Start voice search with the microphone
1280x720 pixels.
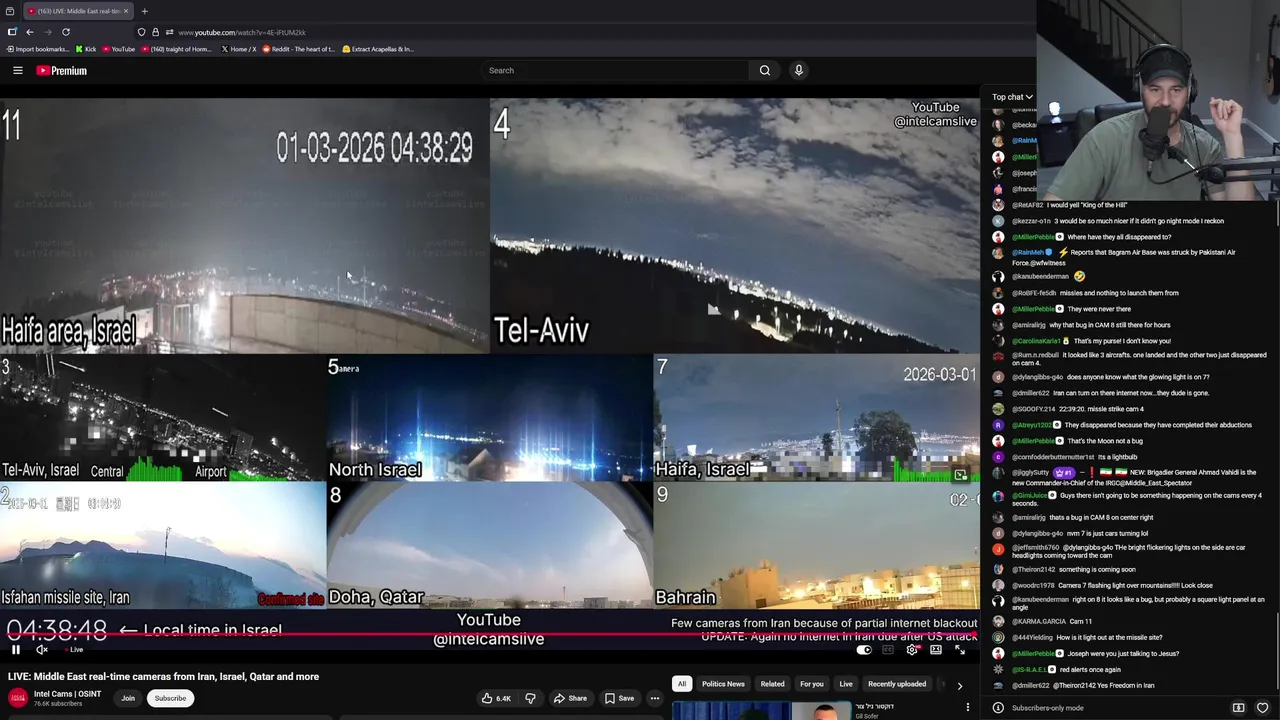798,70
